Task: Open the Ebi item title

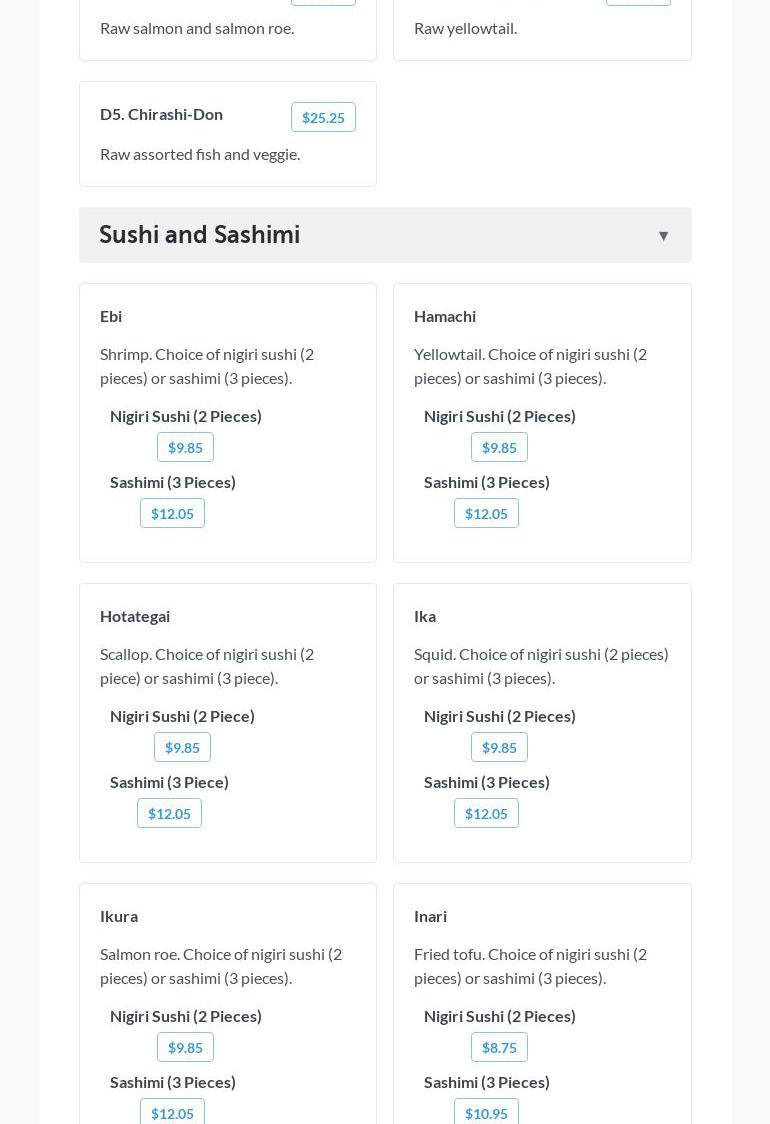Action: (x=111, y=316)
